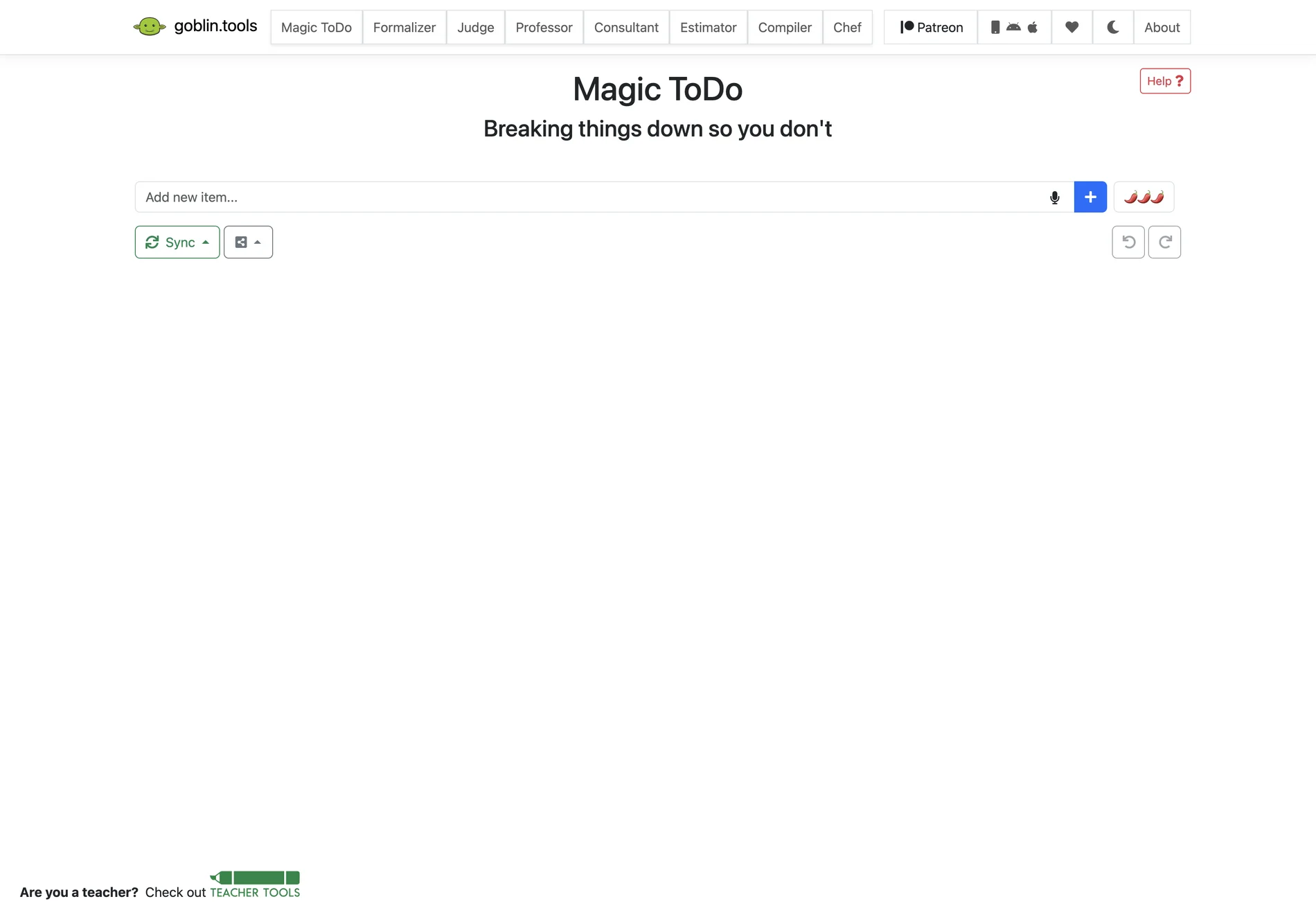The image size is (1316, 915).
Task: Select the Chef tab
Action: tap(847, 27)
